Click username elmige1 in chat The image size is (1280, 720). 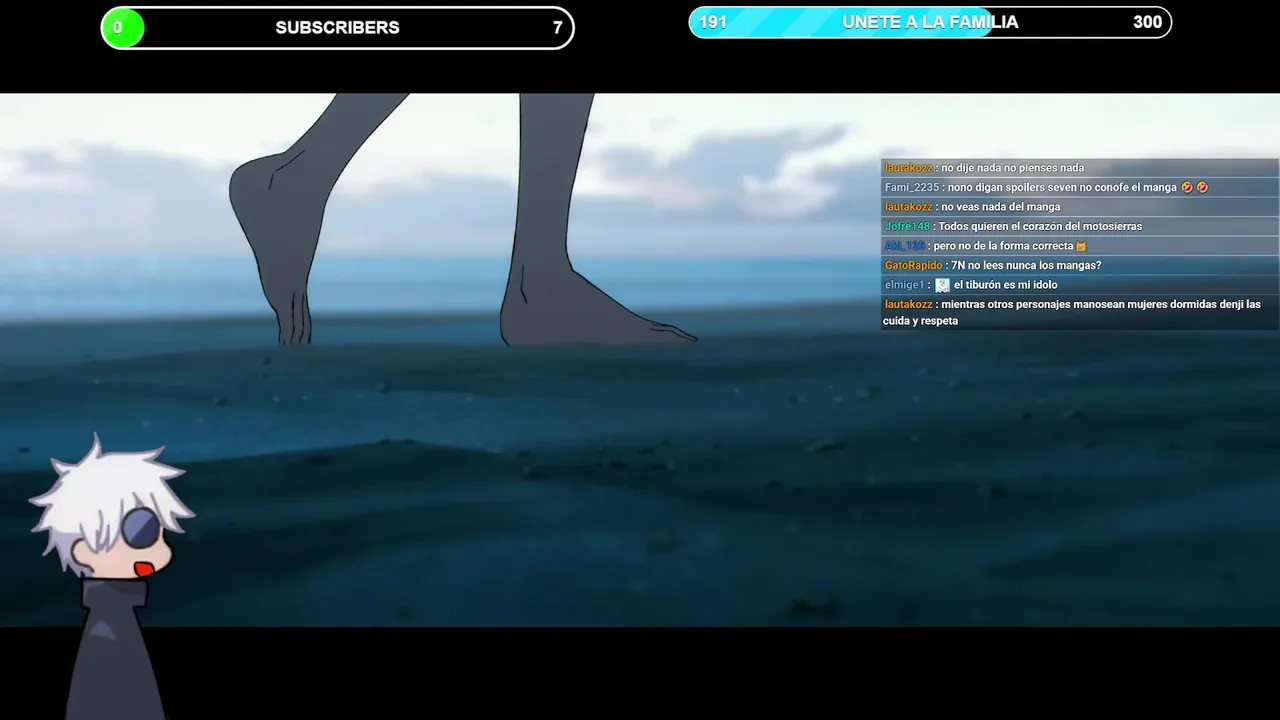tap(905, 285)
